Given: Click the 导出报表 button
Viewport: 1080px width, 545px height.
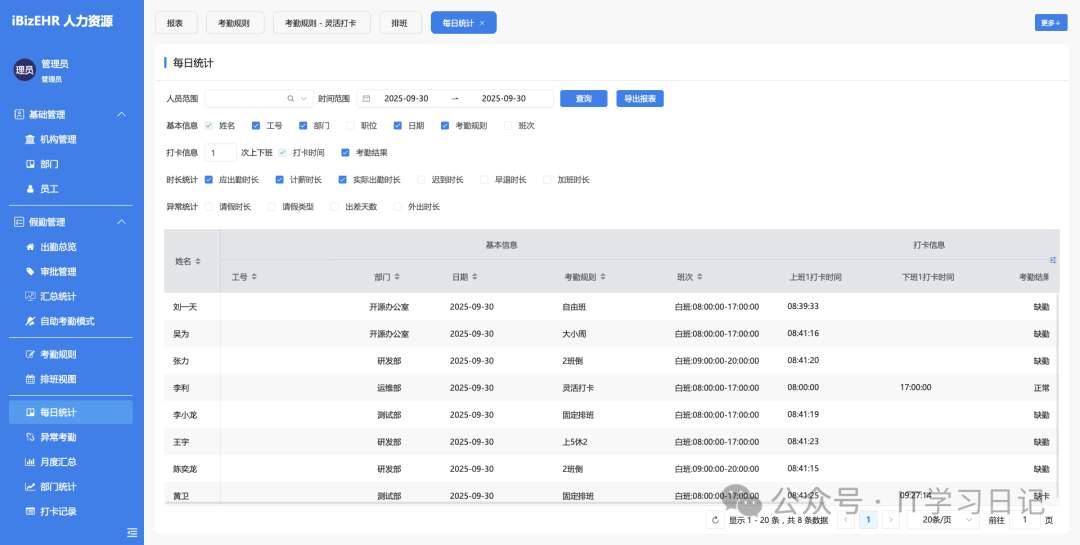Looking at the screenshot, I should point(640,99).
